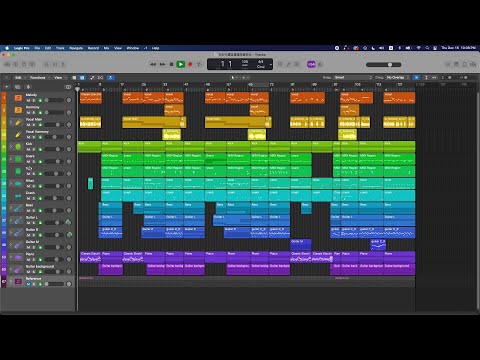Image resolution: width=480 pixels, height=360 pixels.
Task: Toggle Cycle mode in the transport
Action: tap(199, 64)
